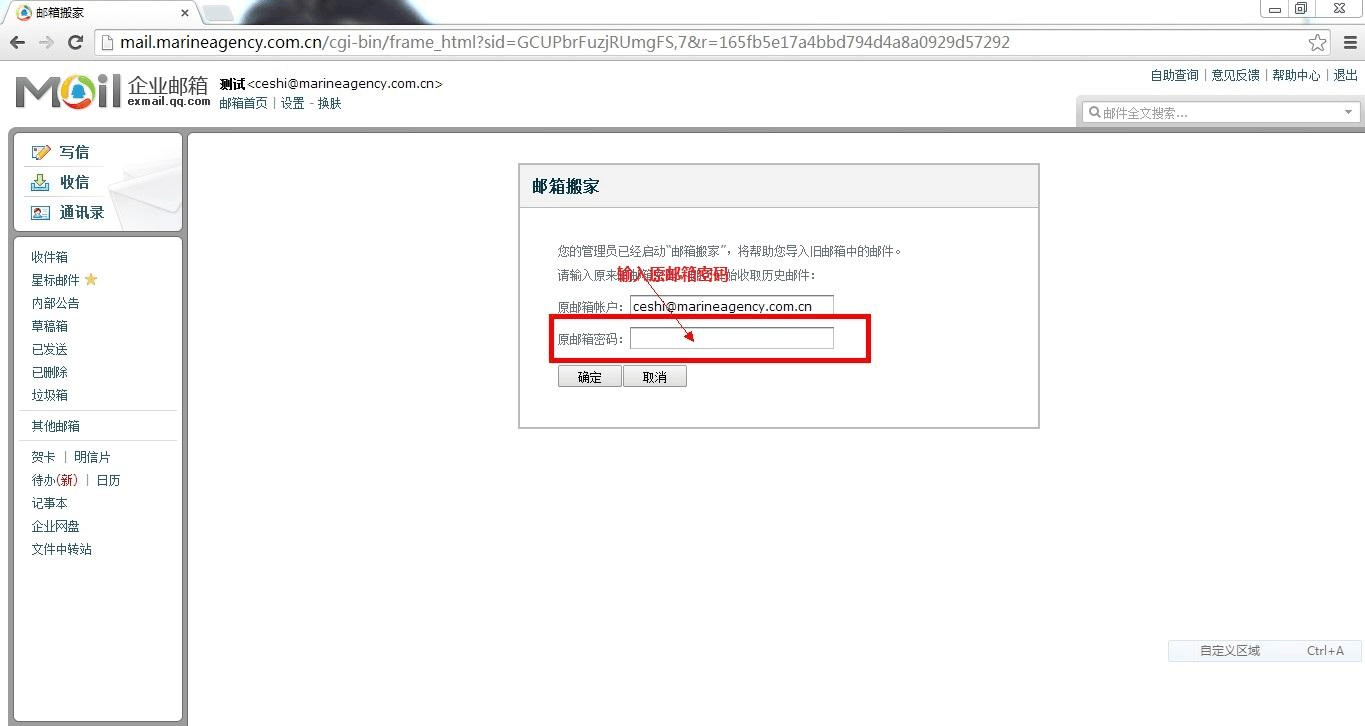Bookmark page with the star icon

[x=1318, y=42]
